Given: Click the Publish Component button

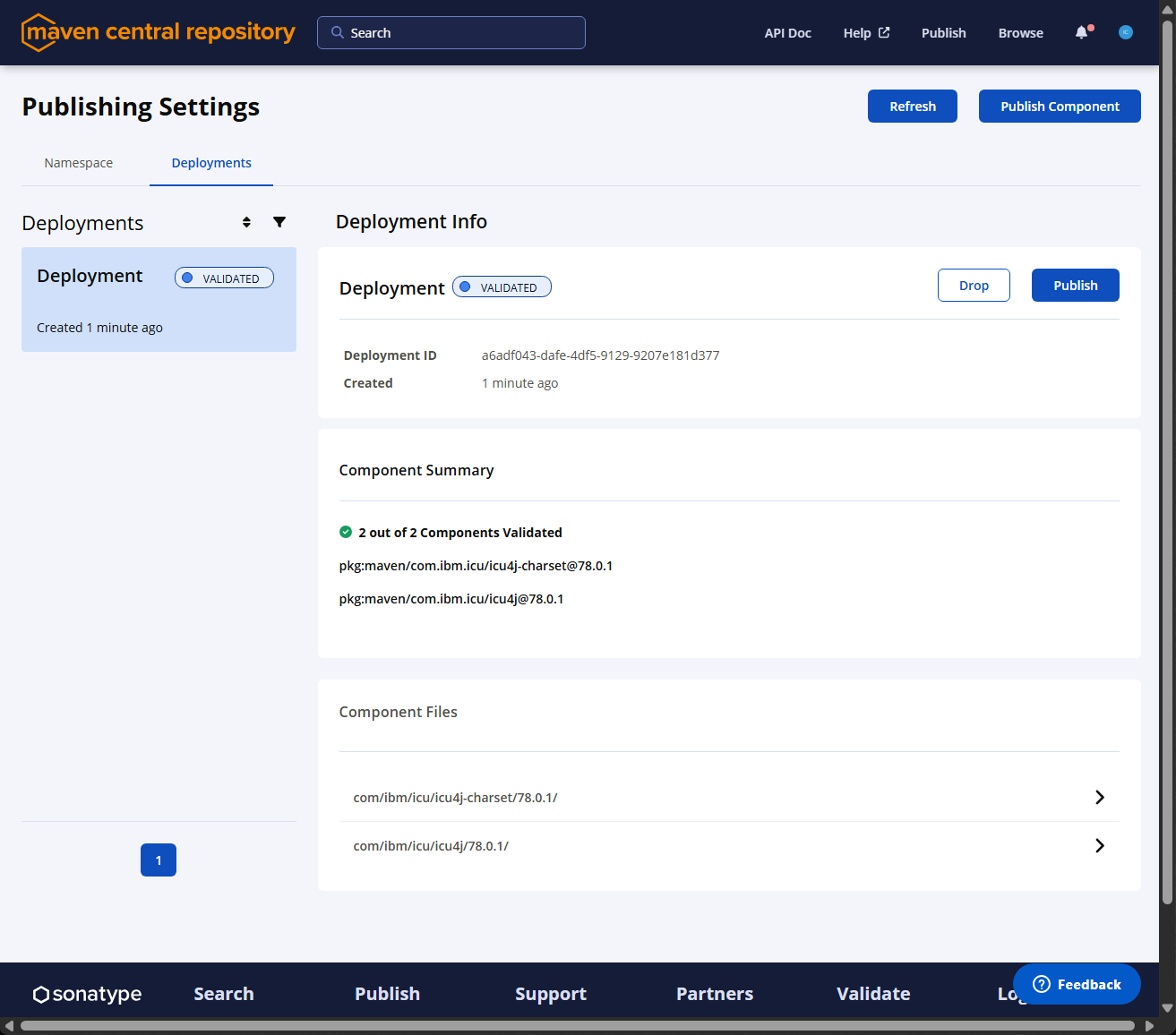Looking at the screenshot, I should [1060, 106].
